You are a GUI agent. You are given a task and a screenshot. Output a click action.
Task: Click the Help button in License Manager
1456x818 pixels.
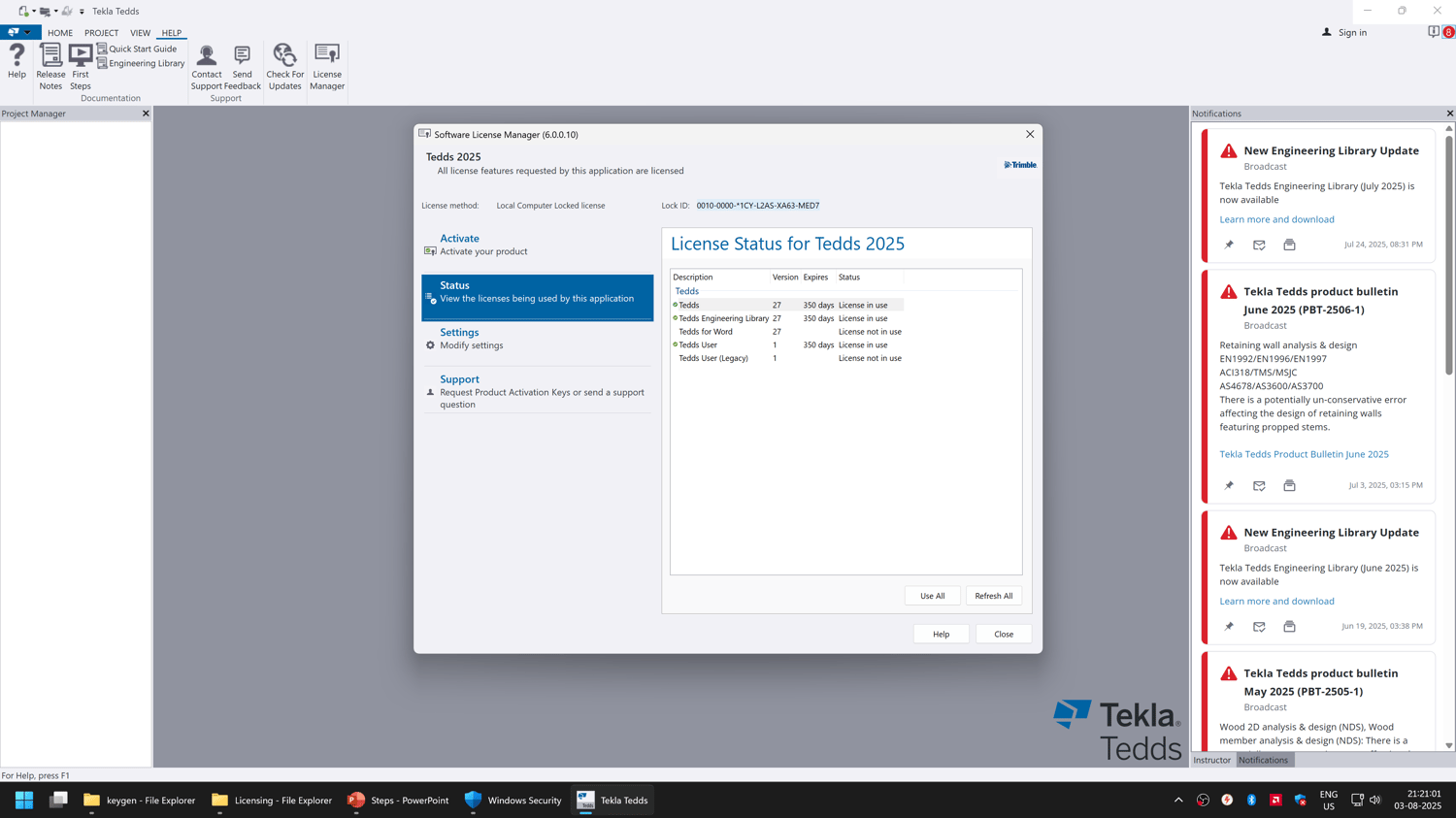[941, 634]
